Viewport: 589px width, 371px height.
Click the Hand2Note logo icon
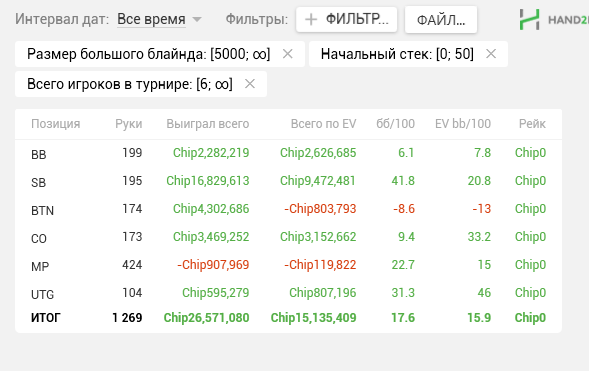click(529, 20)
